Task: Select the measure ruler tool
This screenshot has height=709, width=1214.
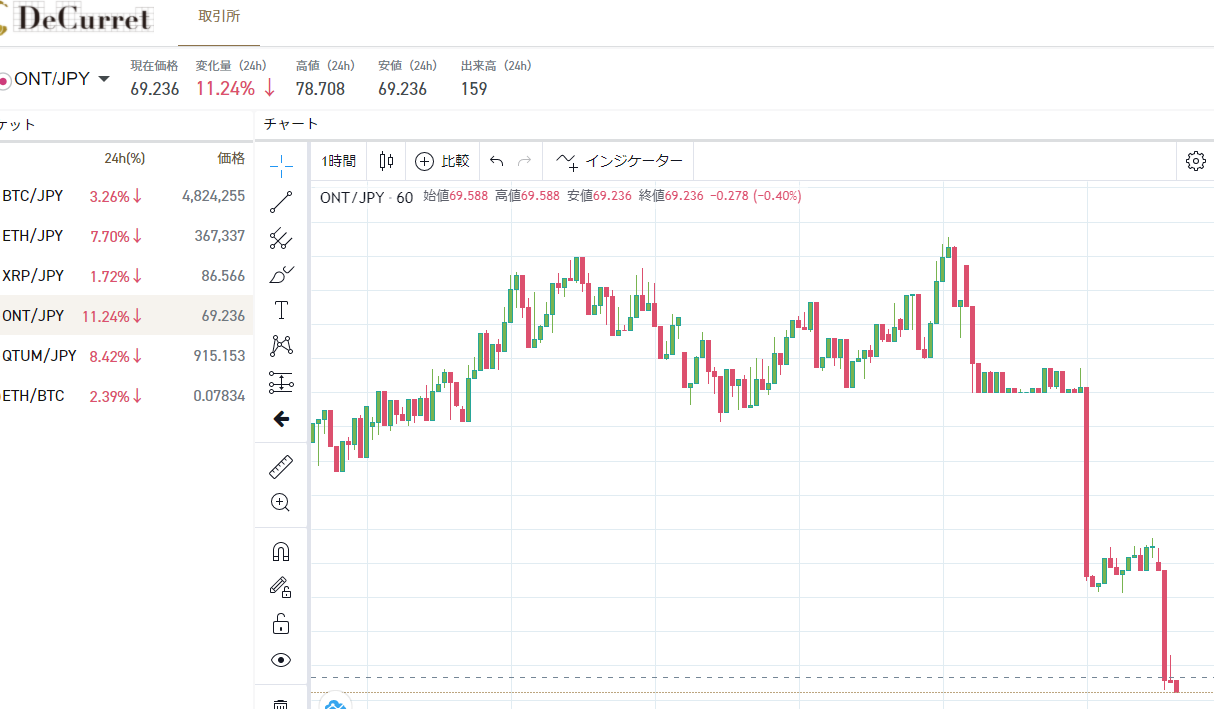Action: tap(281, 467)
